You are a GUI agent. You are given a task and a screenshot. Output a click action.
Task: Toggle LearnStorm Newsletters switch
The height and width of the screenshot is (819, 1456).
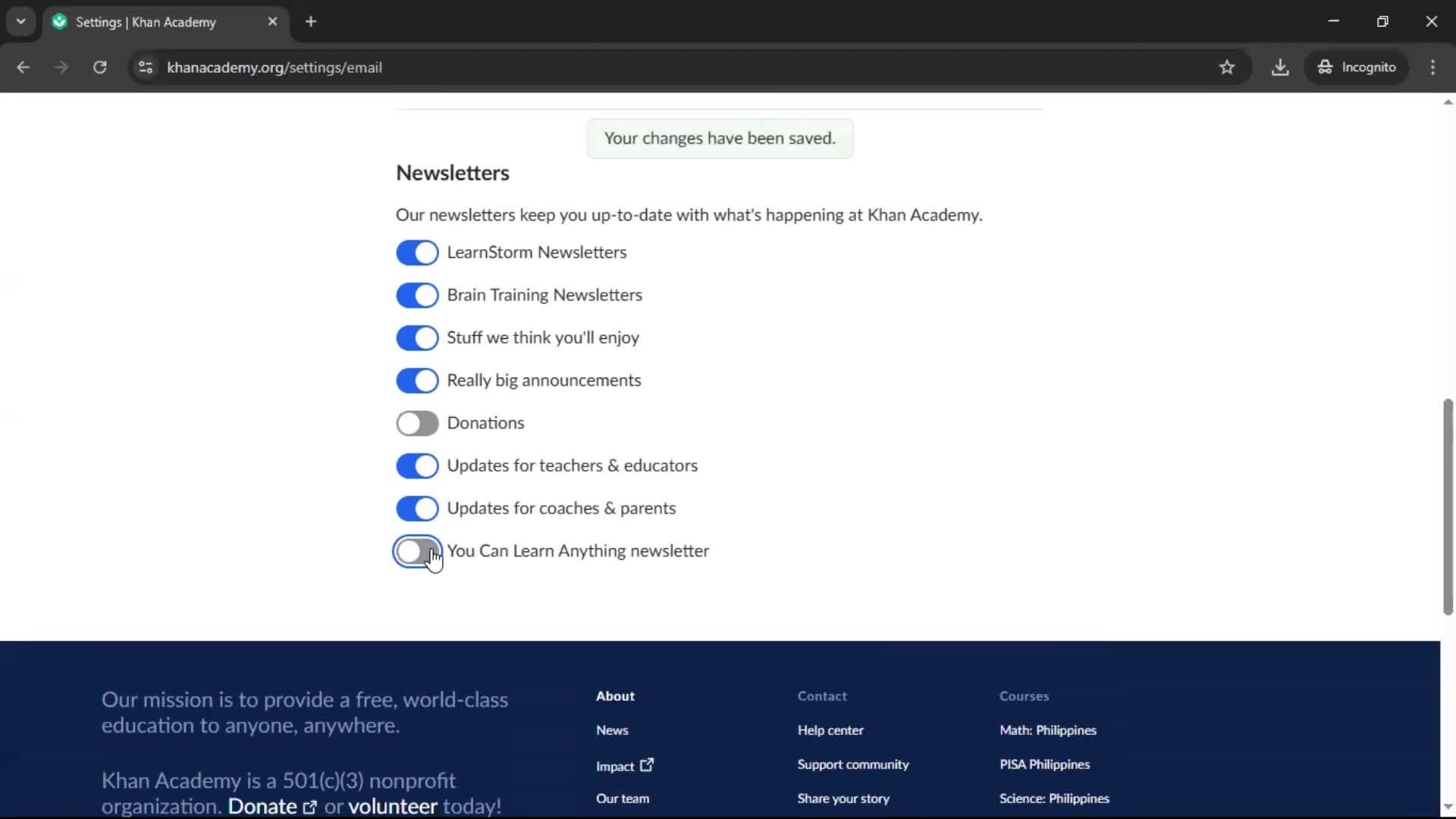pos(417,253)
